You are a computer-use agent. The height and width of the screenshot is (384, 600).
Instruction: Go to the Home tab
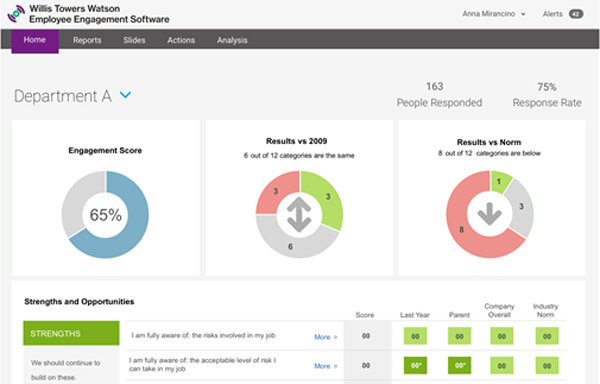click(35, 40)
